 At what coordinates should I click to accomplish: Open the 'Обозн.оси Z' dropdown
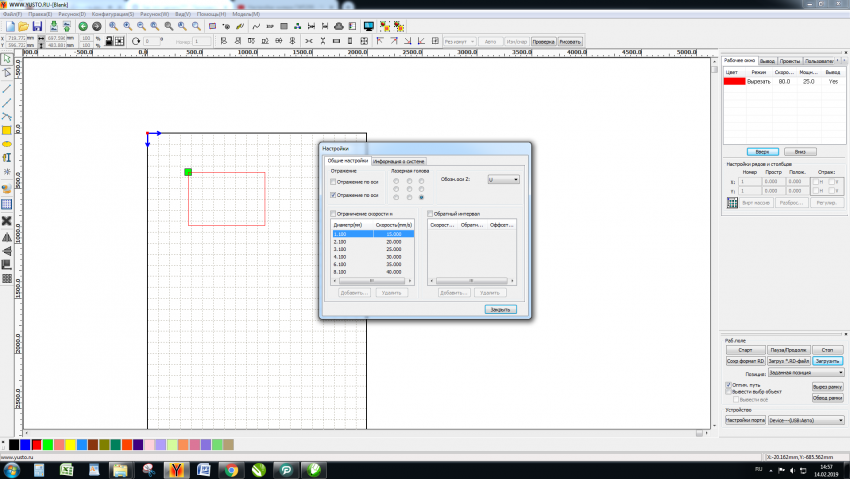503,179
